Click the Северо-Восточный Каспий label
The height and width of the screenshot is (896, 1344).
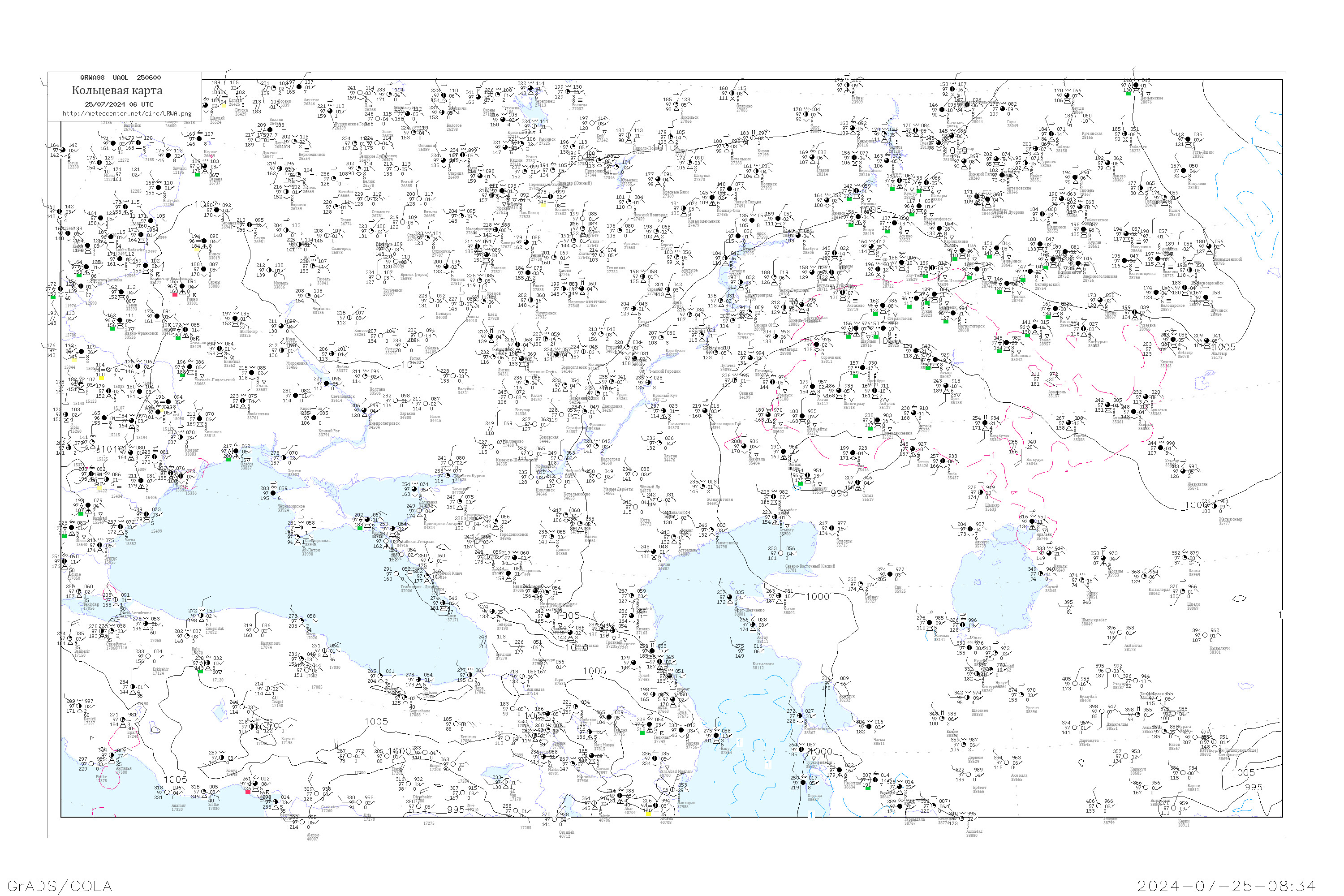coord(810,566)
